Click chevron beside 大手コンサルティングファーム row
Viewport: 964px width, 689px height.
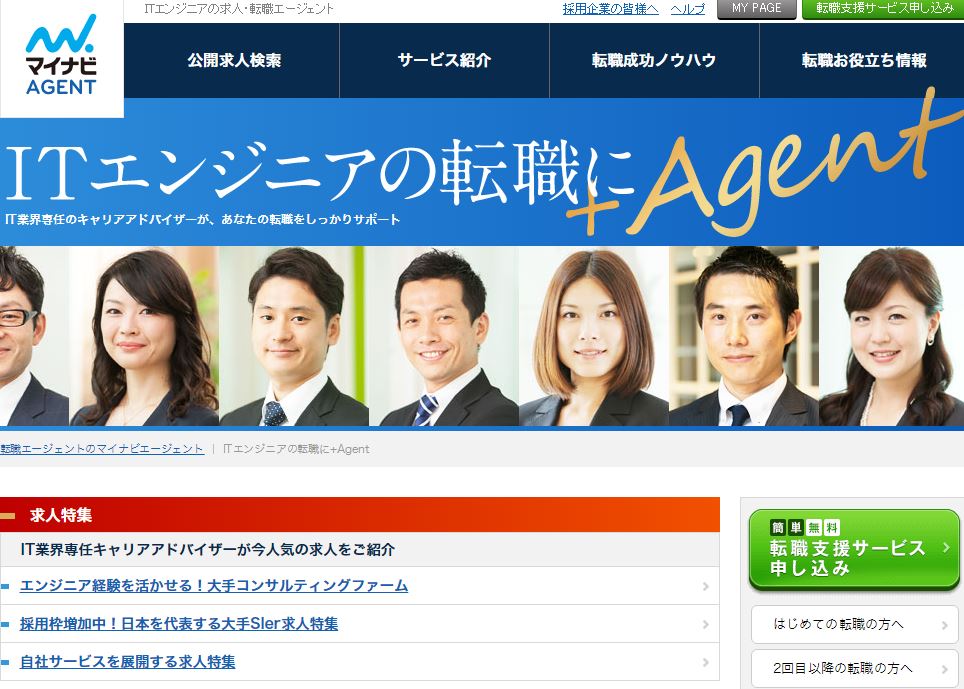tap(706, 586)
